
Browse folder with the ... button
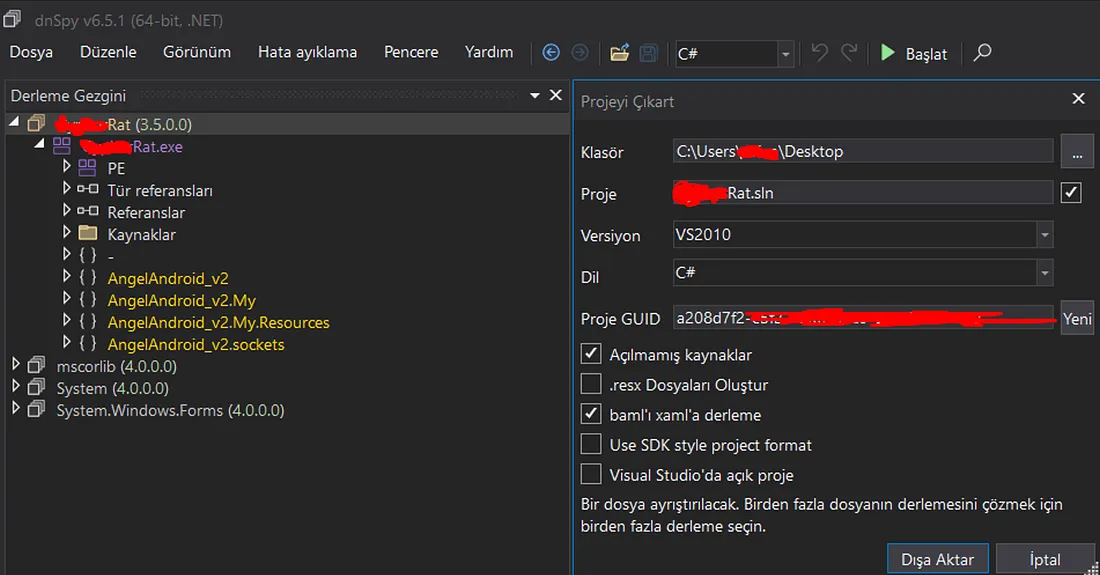1077,151
